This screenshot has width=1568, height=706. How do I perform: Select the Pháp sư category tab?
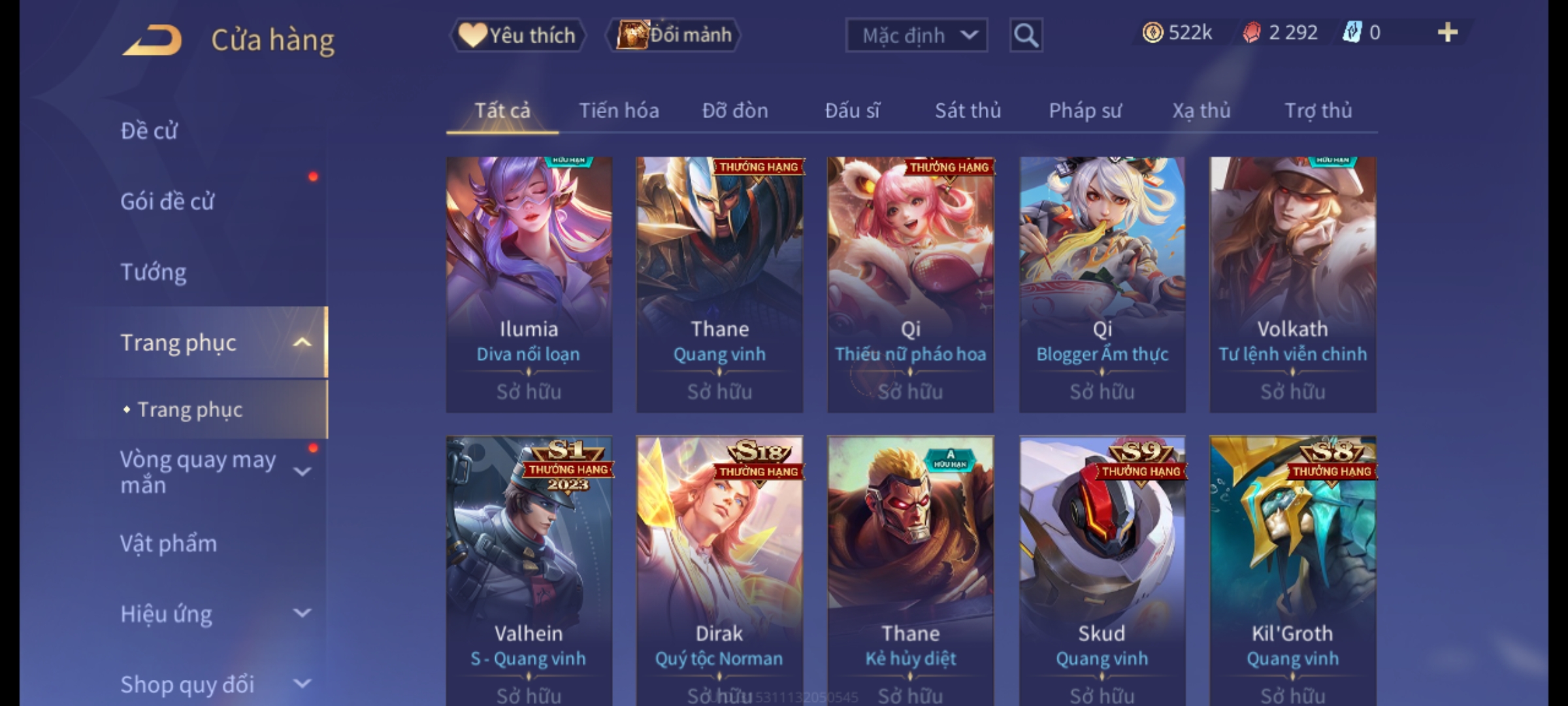pos(1085,111)
